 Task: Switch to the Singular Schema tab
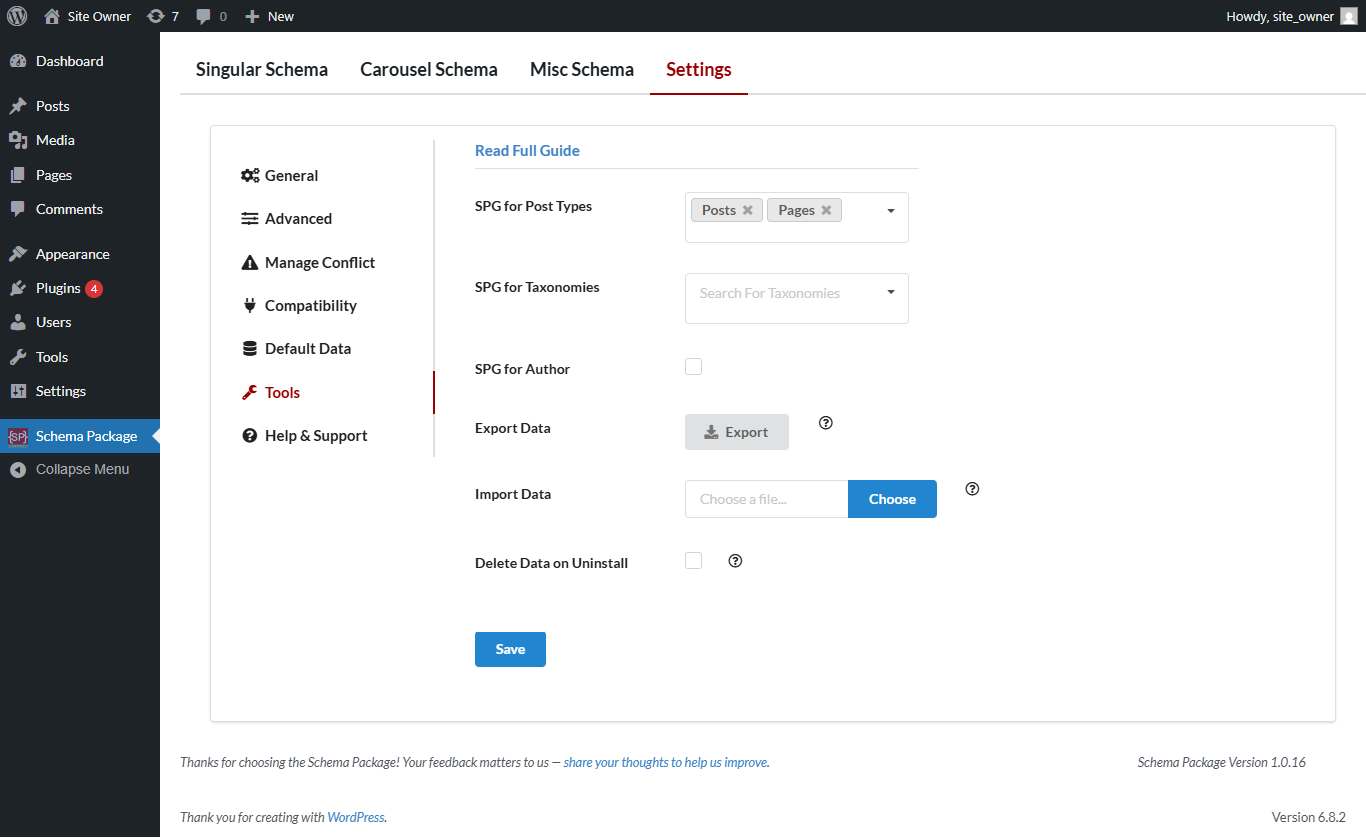(x=262, y=70)
